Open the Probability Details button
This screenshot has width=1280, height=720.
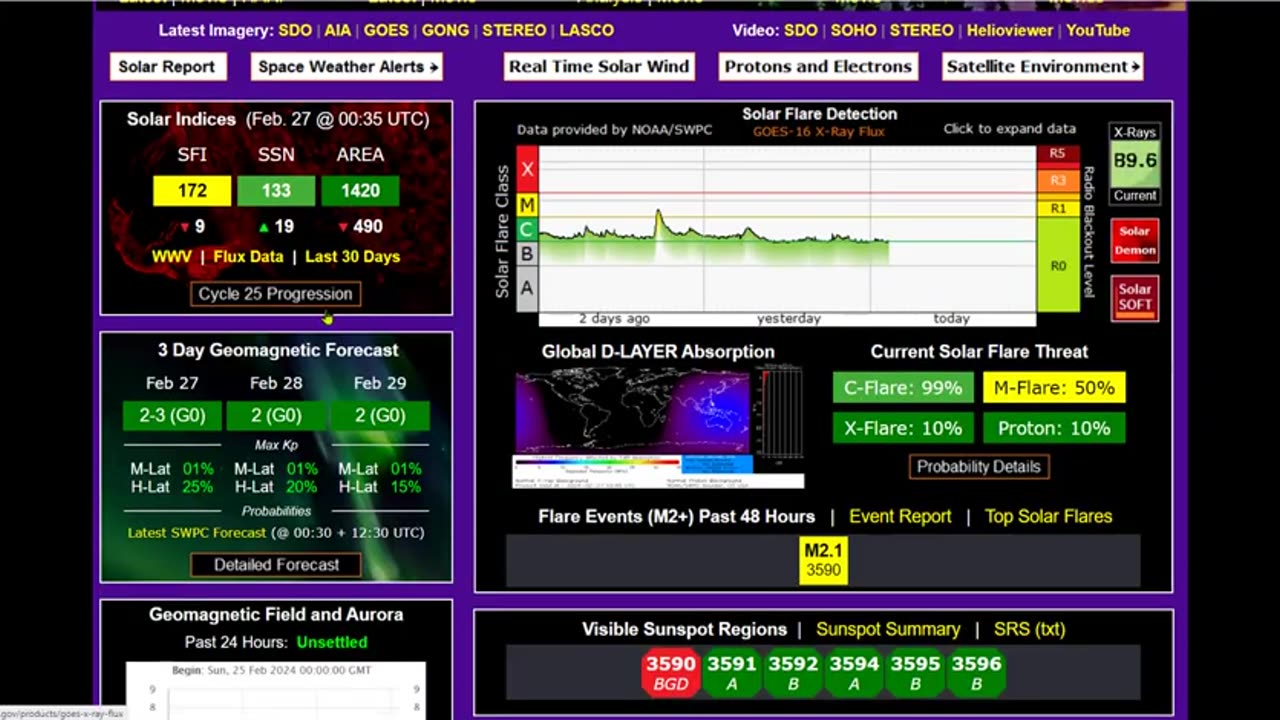[x=979, y=467]
